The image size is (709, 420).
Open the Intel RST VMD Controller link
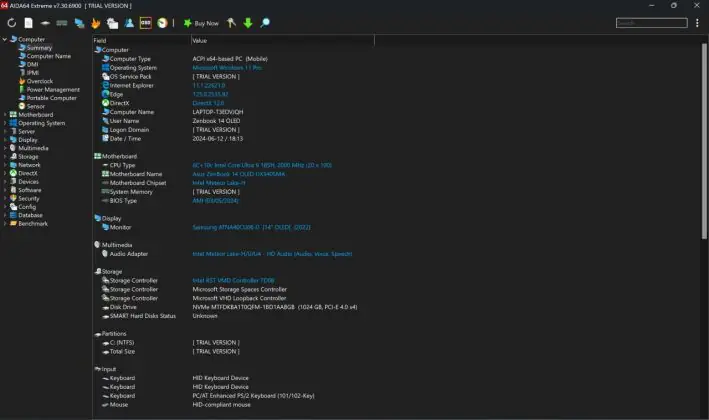(233, 281)
